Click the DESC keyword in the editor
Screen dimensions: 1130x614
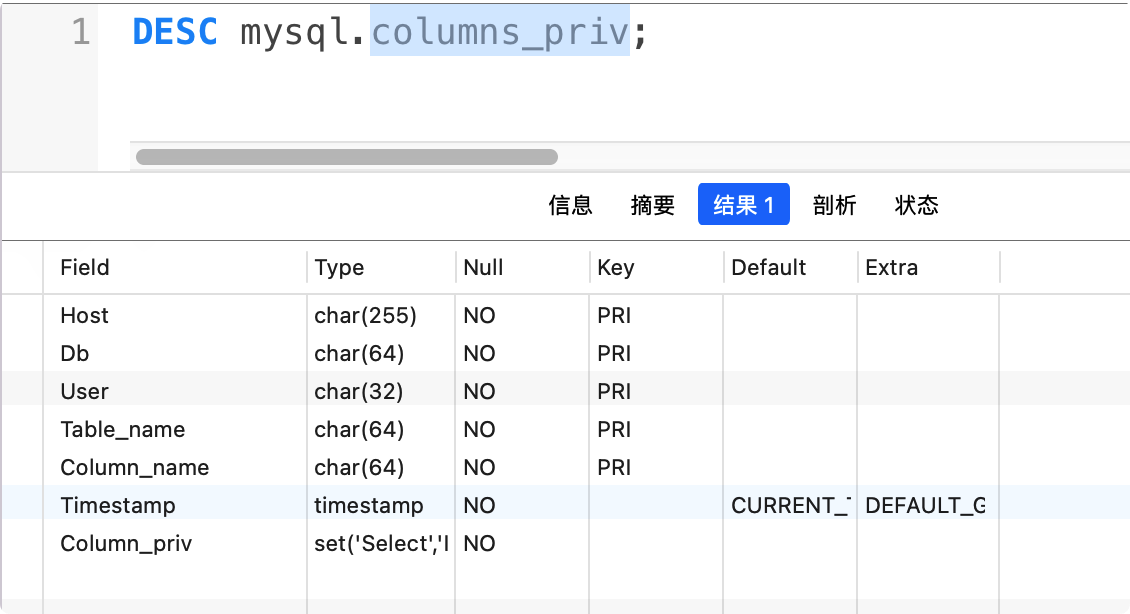coord(174,31)
